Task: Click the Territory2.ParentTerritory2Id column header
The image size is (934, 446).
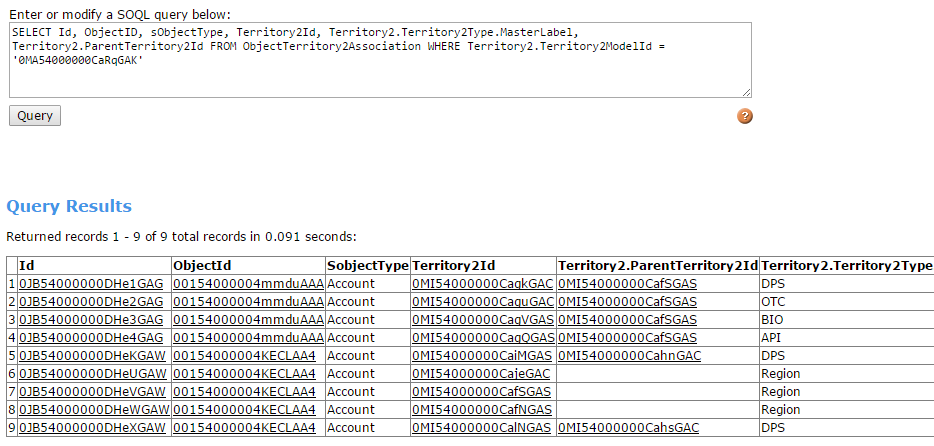Action: (x=657, y=266)
